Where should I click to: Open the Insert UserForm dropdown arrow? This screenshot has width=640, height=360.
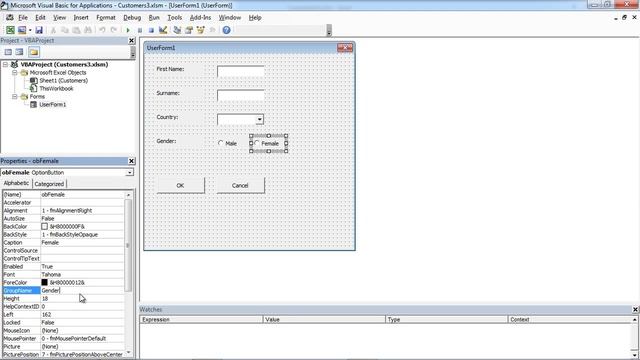(x=30, y=30)
